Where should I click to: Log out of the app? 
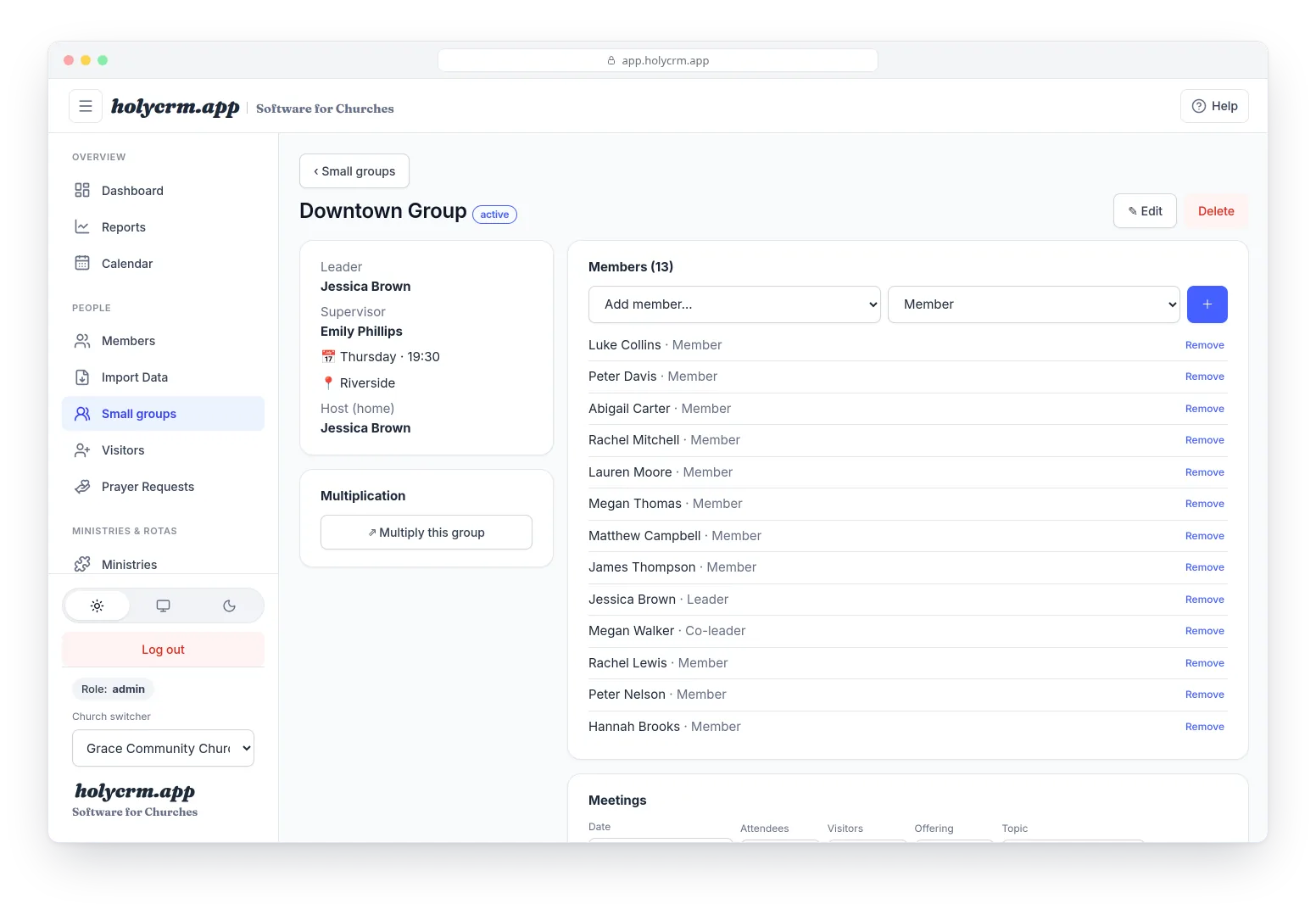(163, 650)
